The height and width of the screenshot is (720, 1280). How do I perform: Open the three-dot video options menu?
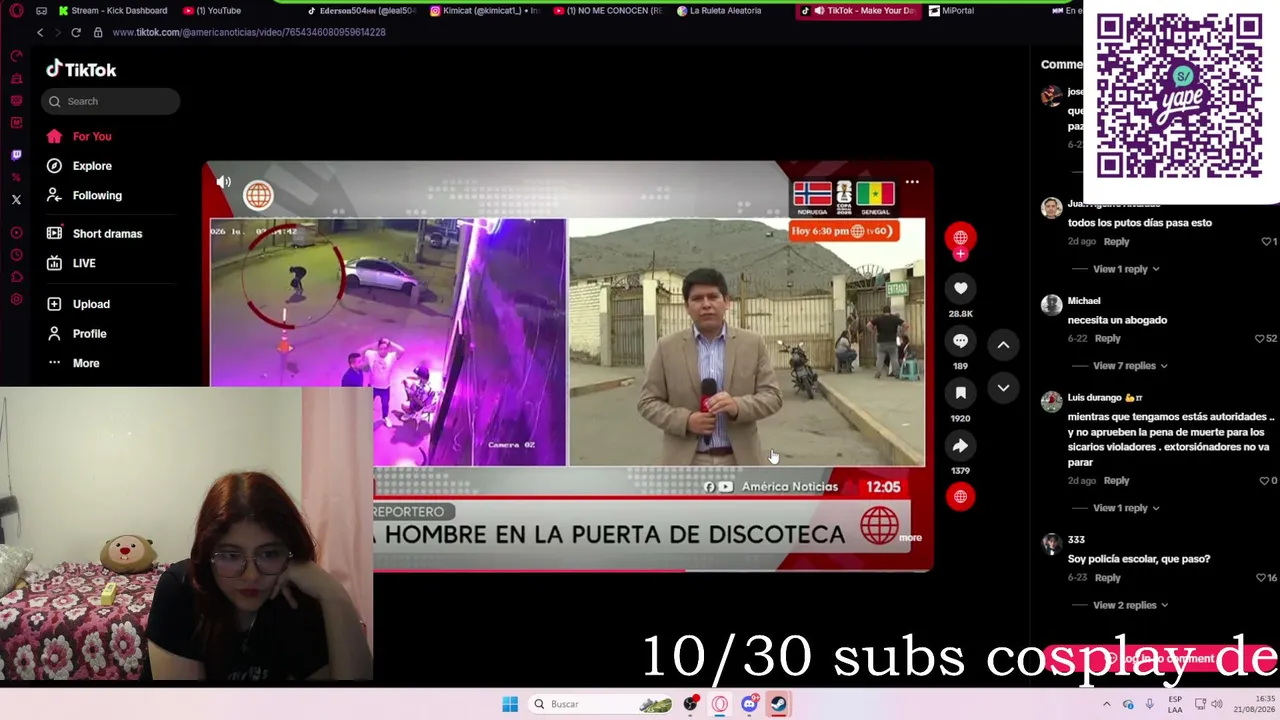pos(912,182)
